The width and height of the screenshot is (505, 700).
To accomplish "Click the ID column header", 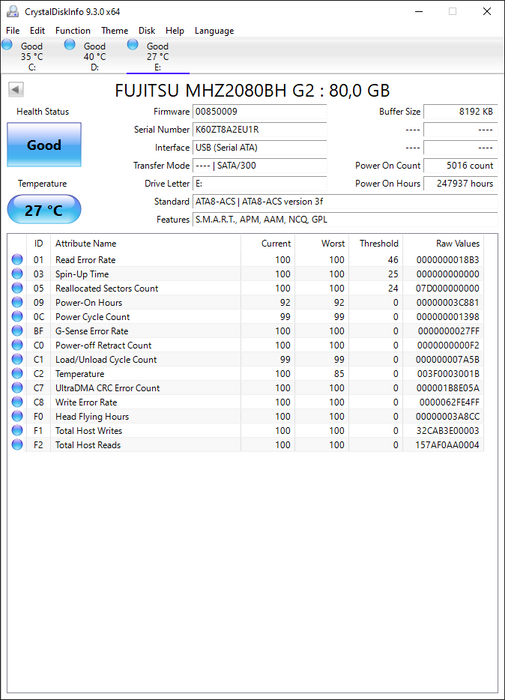I will (x=38, y=243).
